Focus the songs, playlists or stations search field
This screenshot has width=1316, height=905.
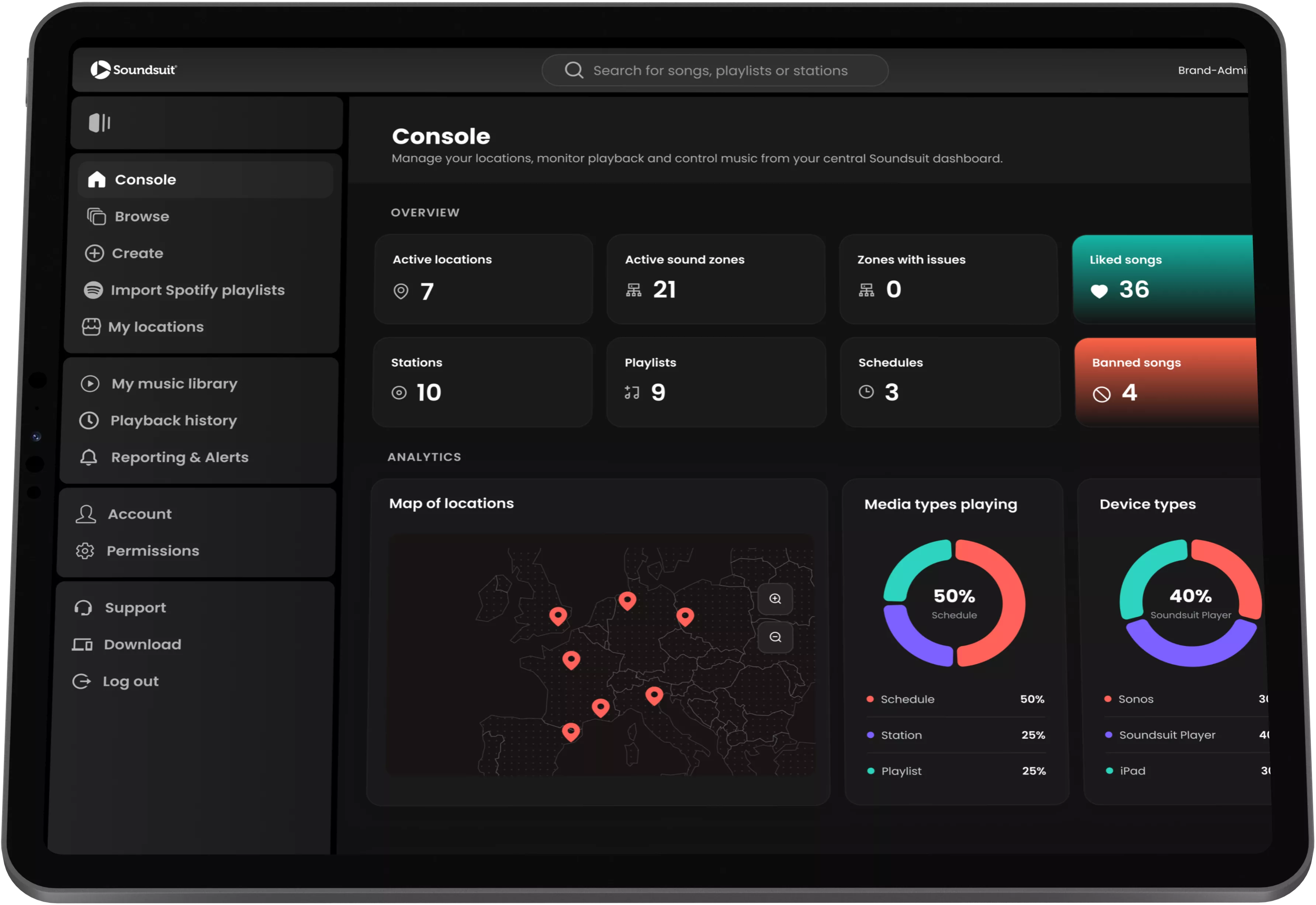click(x=715, y=70)
